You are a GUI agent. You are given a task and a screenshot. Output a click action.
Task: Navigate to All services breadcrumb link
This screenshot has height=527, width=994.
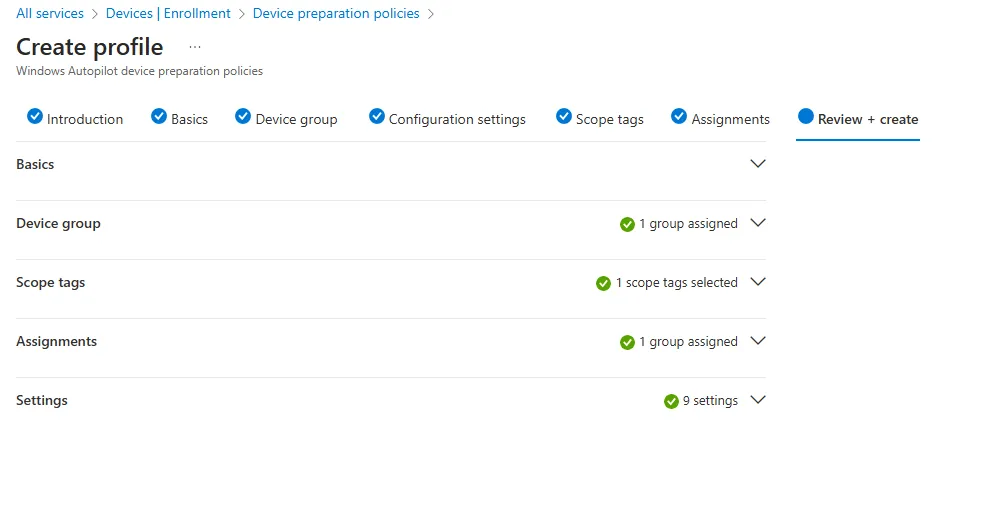[50, 14]
